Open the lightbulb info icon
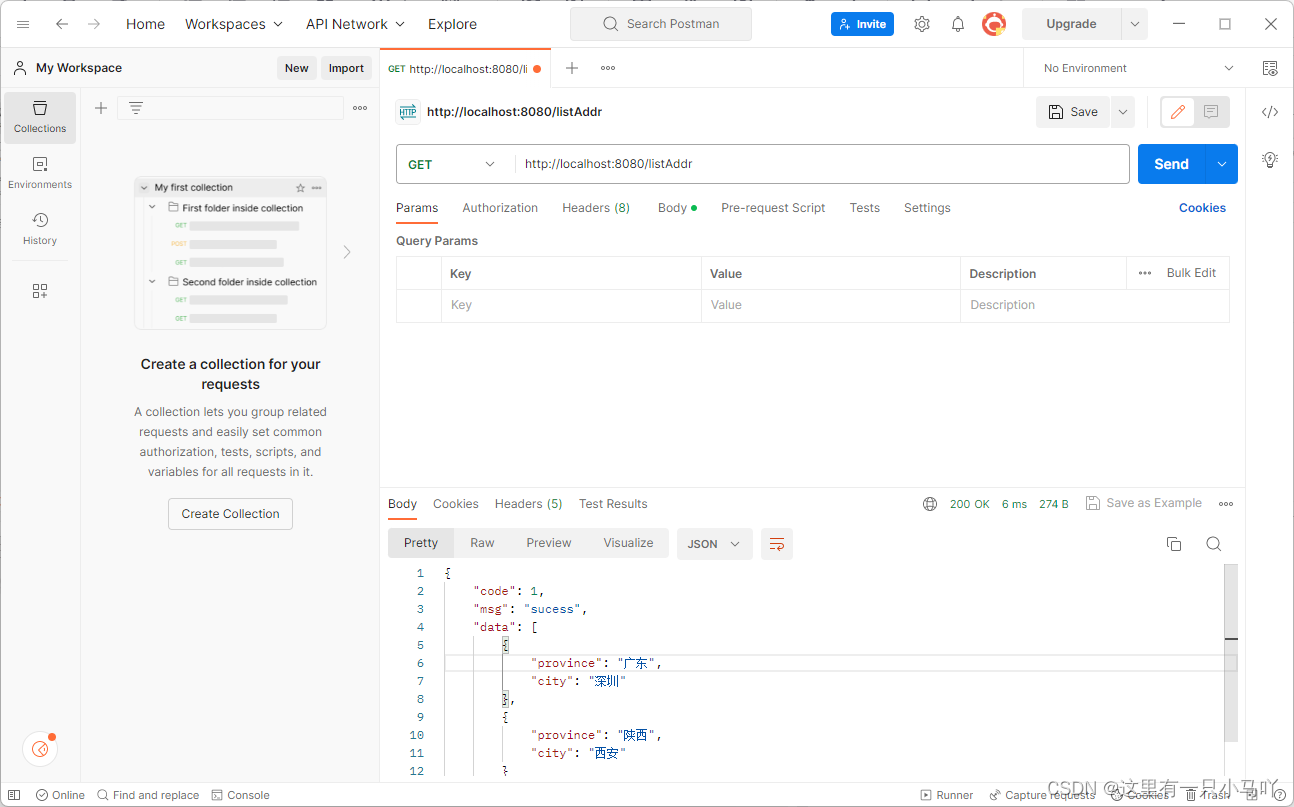This screenshot has width=1294, height=807. coord(1270,159)
